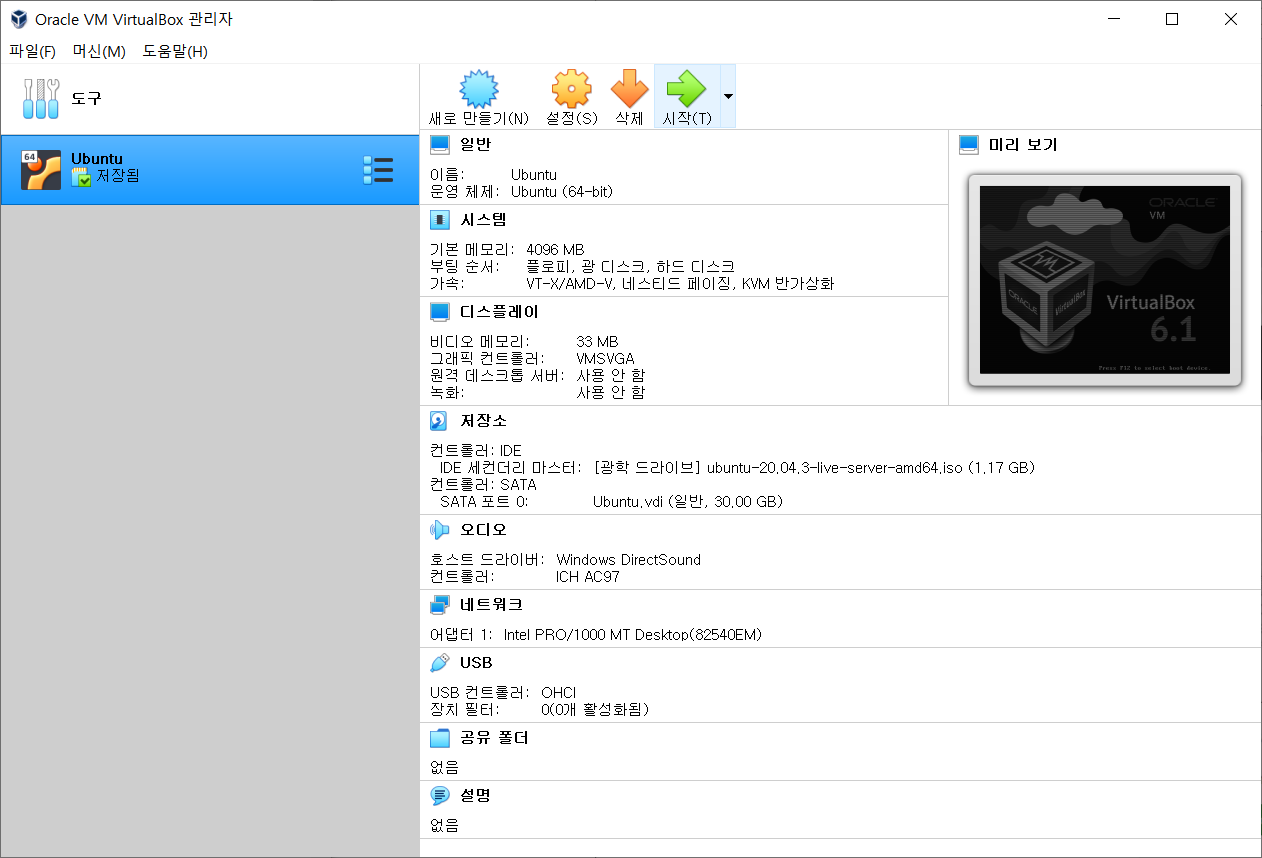The image size is (1262, 858).
Task: Select the Ubuntu virtual machine icon
Action: tap(41, 170)
